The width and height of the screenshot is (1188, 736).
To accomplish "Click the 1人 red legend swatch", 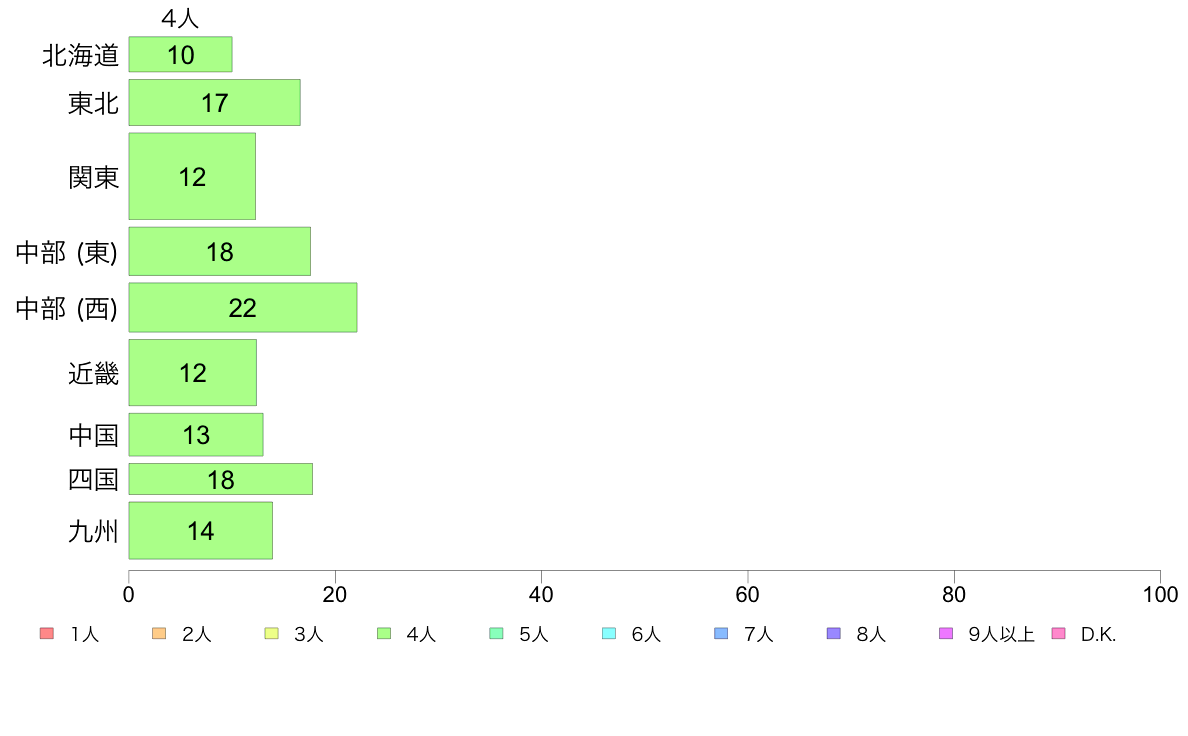I will (x=47, y=634).
